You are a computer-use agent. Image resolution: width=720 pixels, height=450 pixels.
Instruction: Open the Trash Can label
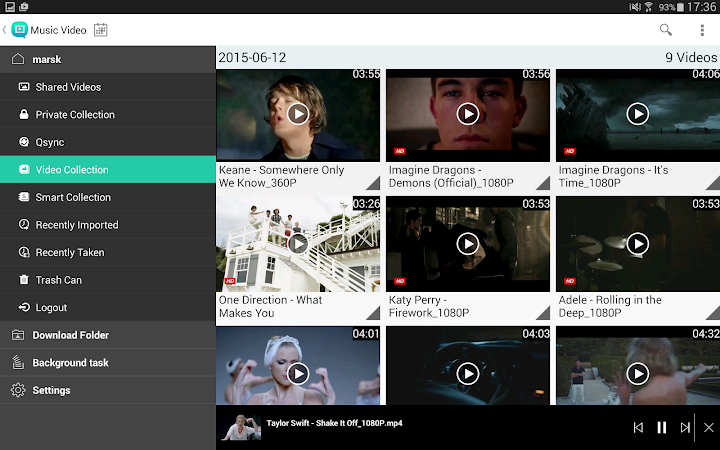click(x=59, y=280)
